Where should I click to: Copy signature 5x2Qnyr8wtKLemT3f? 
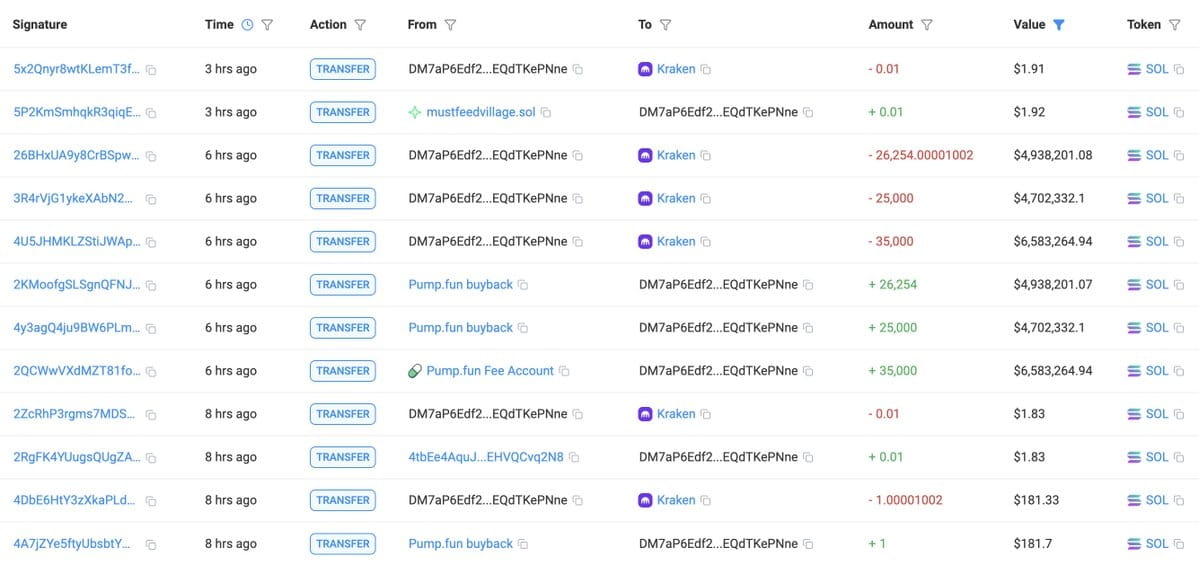[x=151, y=70]
